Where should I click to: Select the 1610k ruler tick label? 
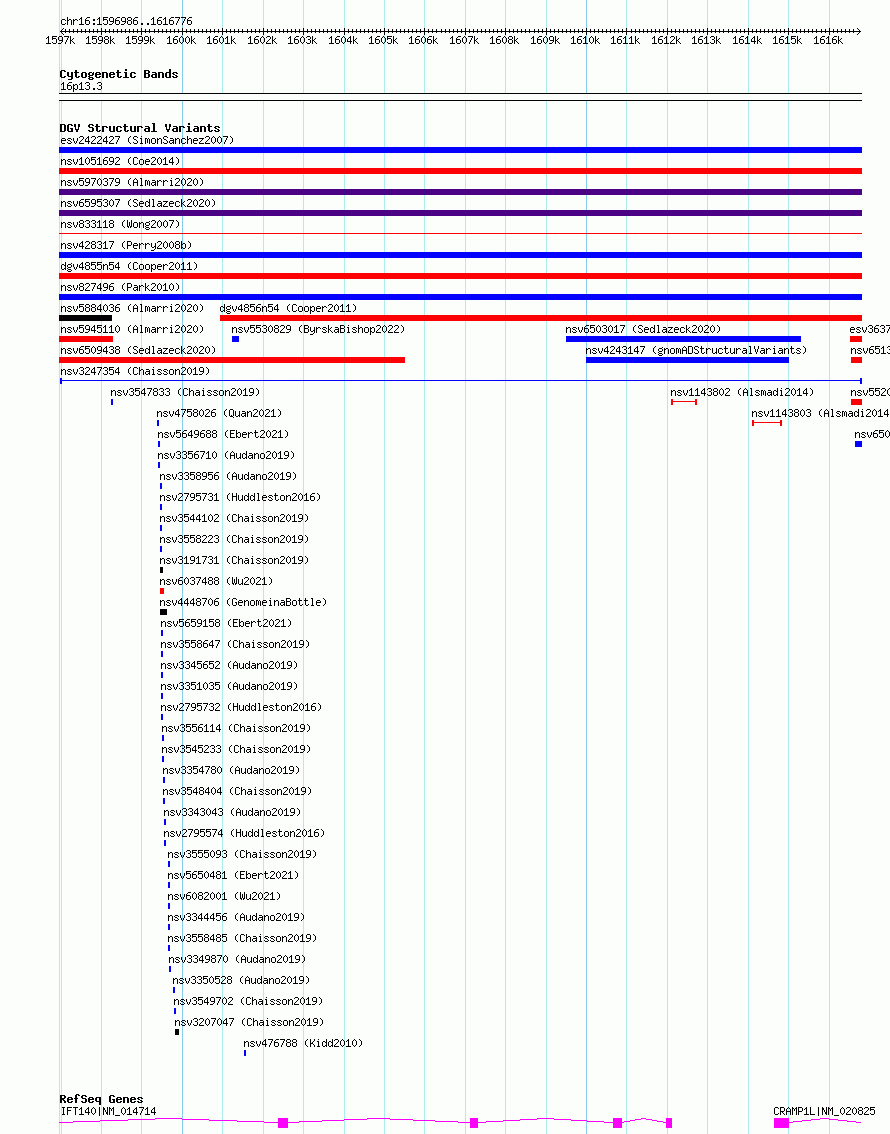[x=585, y=40]
